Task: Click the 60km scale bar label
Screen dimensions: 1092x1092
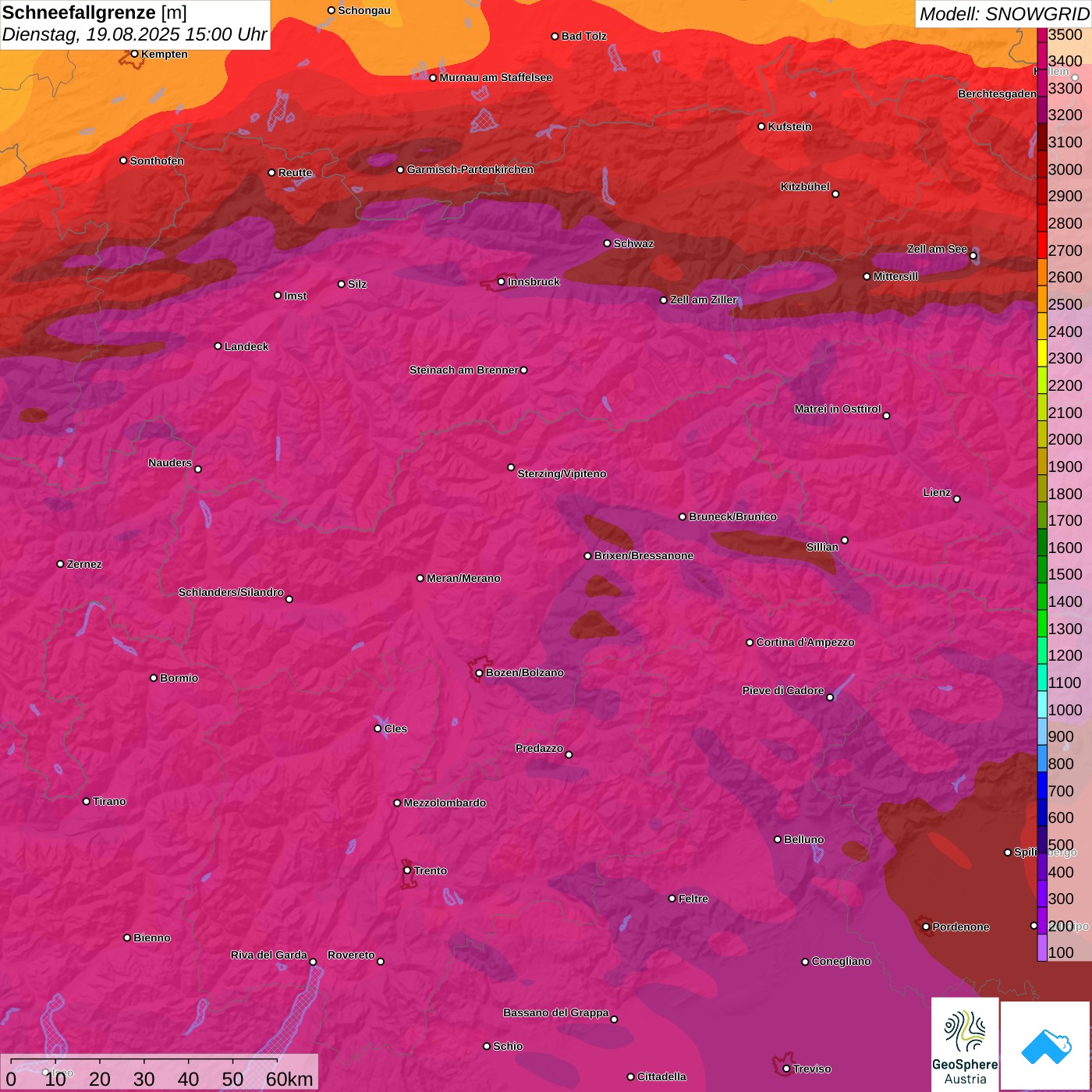Action: [x=289, y=1079]
